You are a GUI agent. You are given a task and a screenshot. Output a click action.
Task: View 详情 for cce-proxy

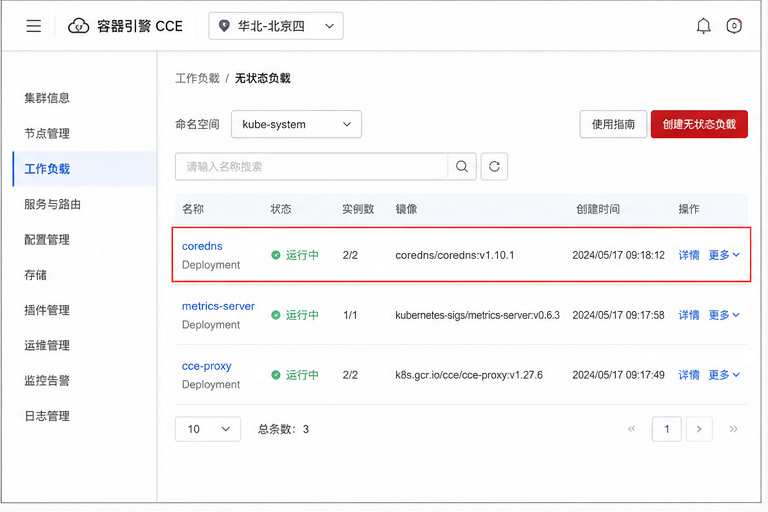(x=689, y=375)
